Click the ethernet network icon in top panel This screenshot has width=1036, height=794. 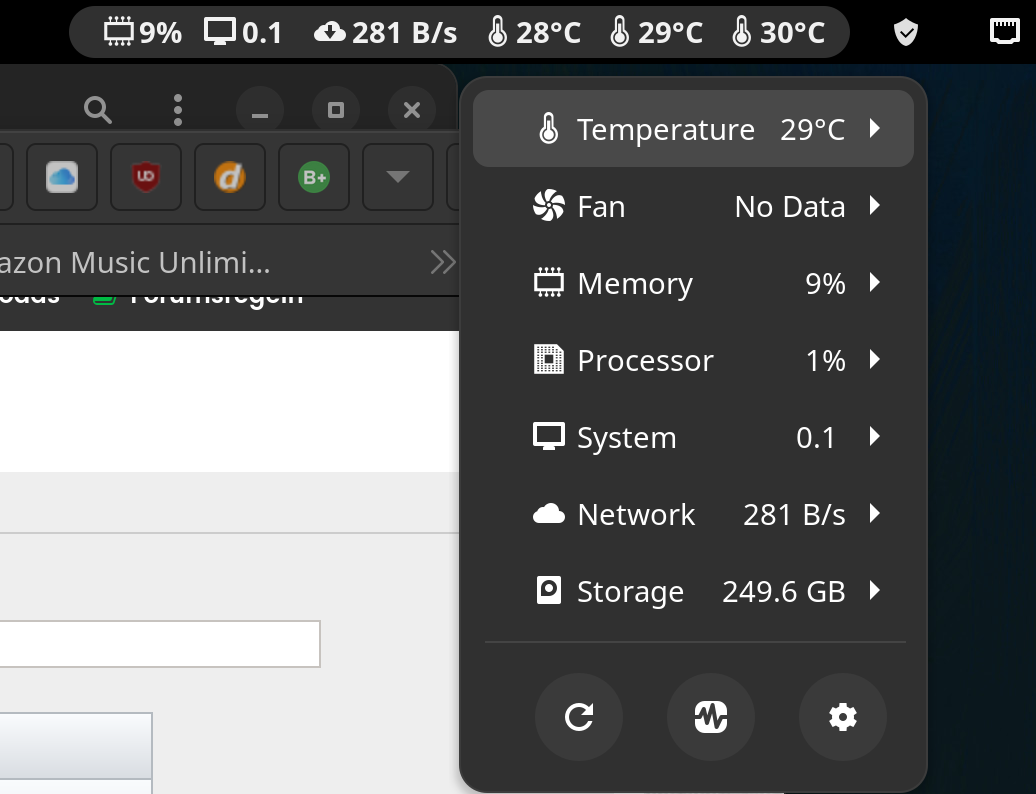coord(1004,32)
